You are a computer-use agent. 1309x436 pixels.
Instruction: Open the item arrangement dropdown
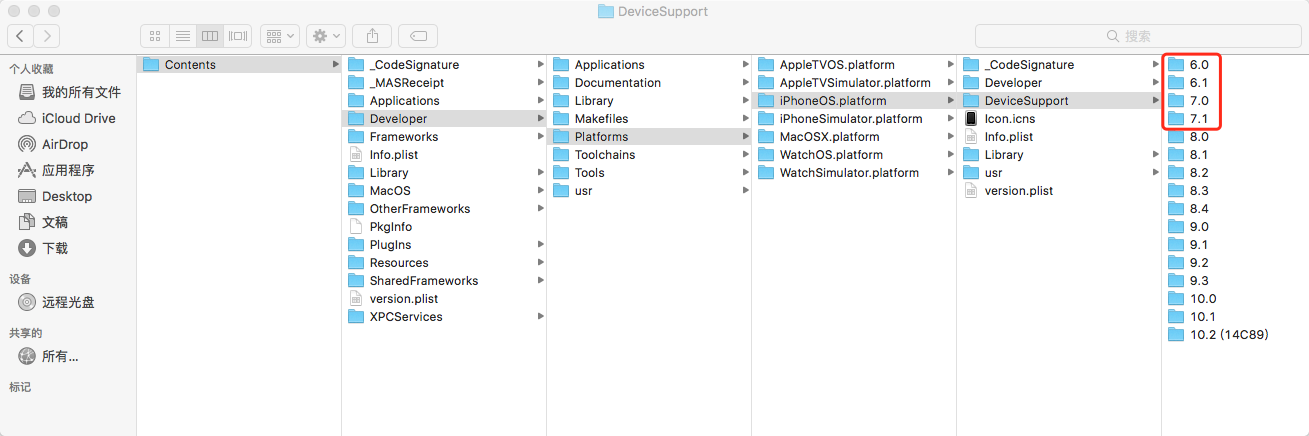280,36
